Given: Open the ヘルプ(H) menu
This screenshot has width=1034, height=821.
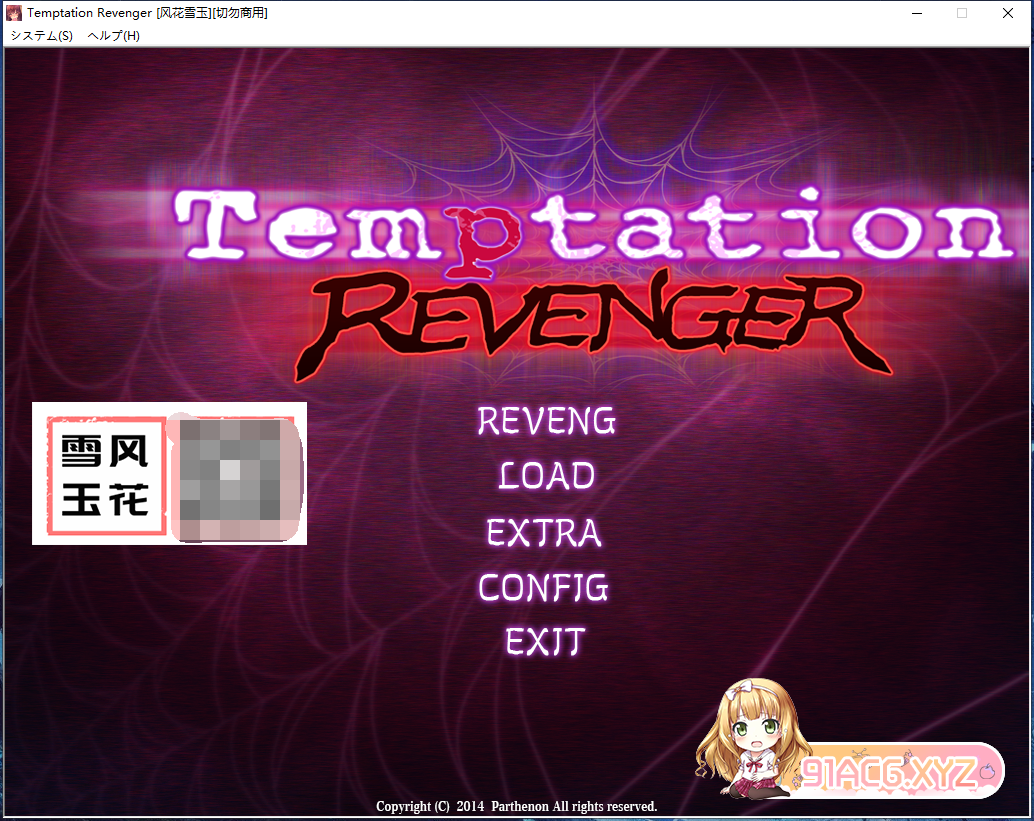Looking at the screenshot, I should click(113, 35).
